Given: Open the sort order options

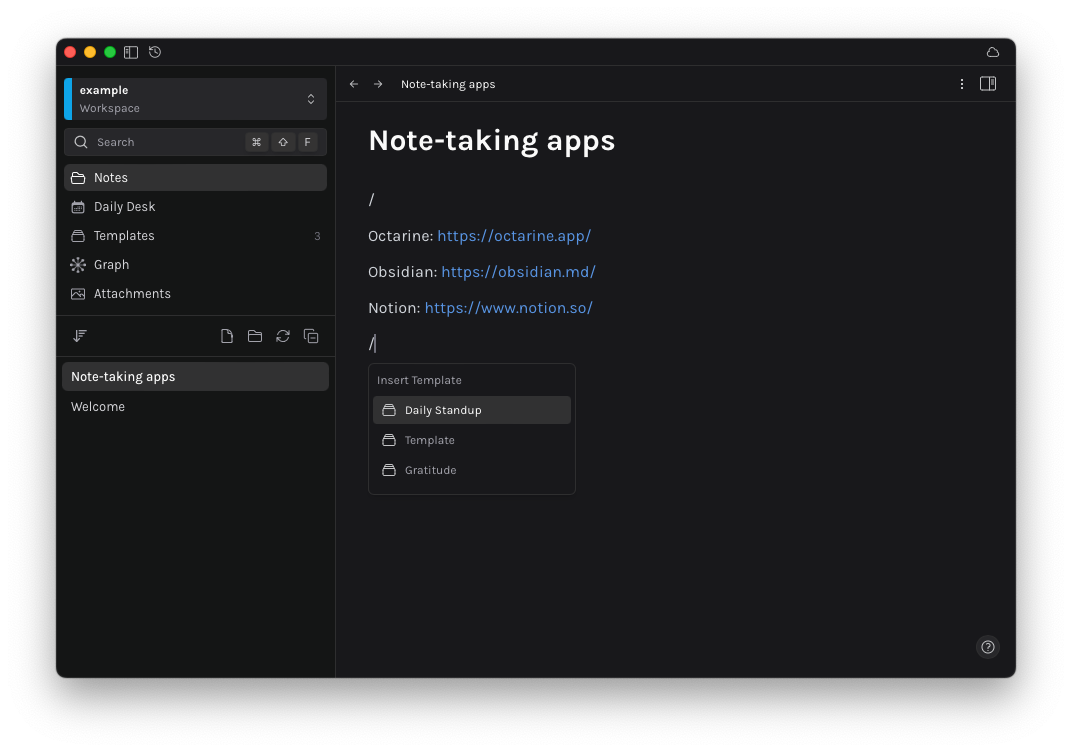Looking at the screenshot, I should click(x=80, y=336).
